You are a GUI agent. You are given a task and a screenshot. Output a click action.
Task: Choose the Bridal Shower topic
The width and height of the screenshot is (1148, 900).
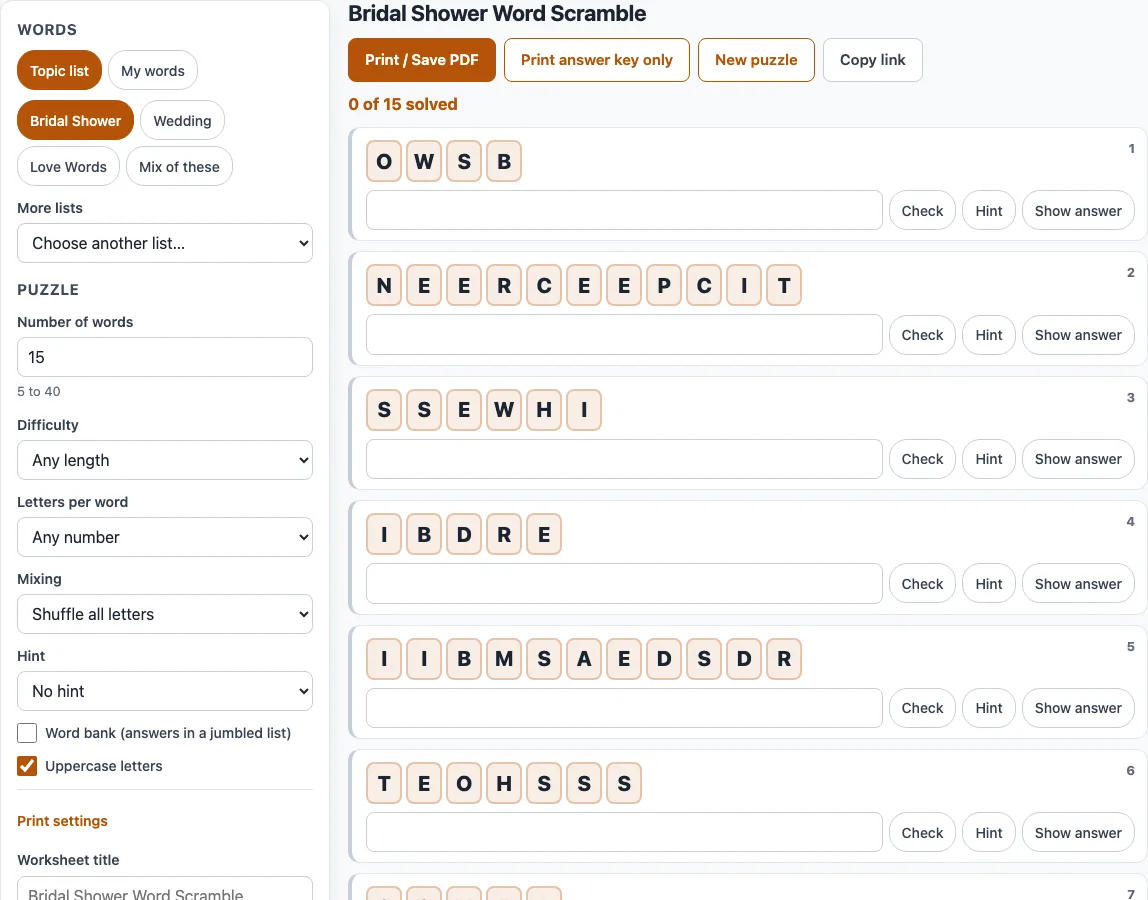pos(75,120)
